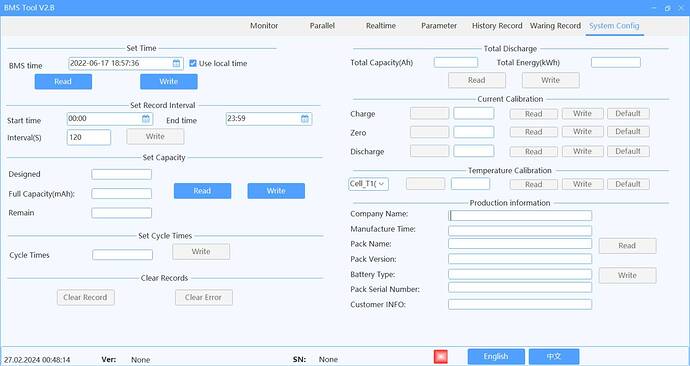Open End time picker icon
The height and width of the screenshot is (366, 690).
(x=305, y=119)
